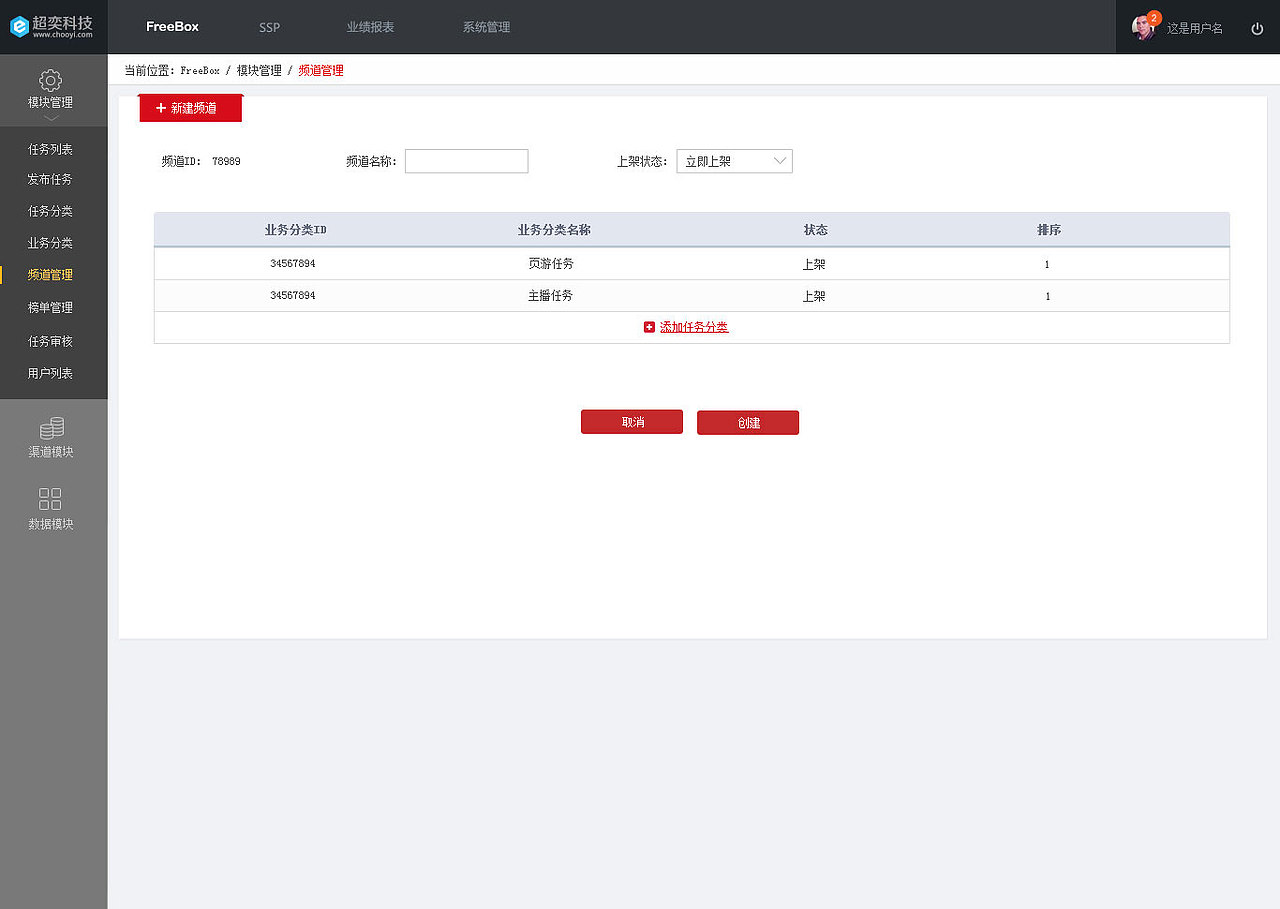The width and height of the screenshot is (1280, 909).
Task: Open 渠道模块 database icon
Action: (x=51, y=428)
